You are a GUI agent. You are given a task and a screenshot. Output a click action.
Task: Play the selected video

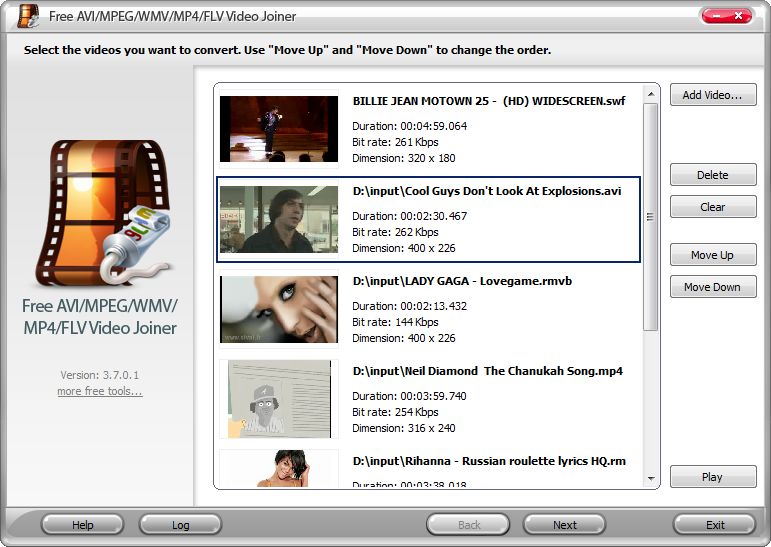pyautogui.click(x=713, y=477)
